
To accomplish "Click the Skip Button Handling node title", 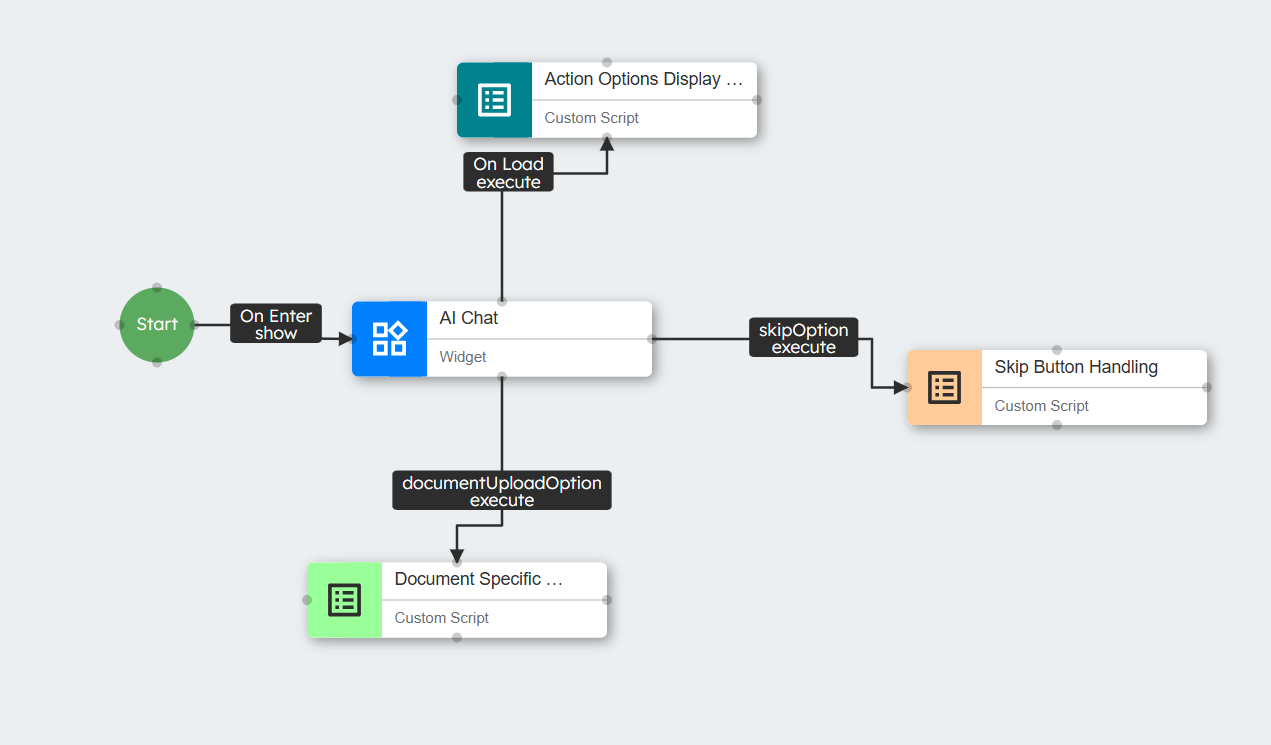I will (x=1076, y=367).
